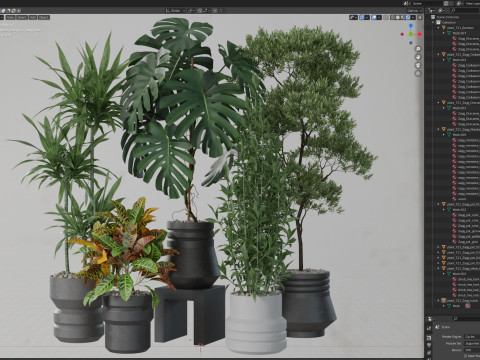The image size is (480, 360).
Task: Open the Output properties tab
Action: coord(429,345)
